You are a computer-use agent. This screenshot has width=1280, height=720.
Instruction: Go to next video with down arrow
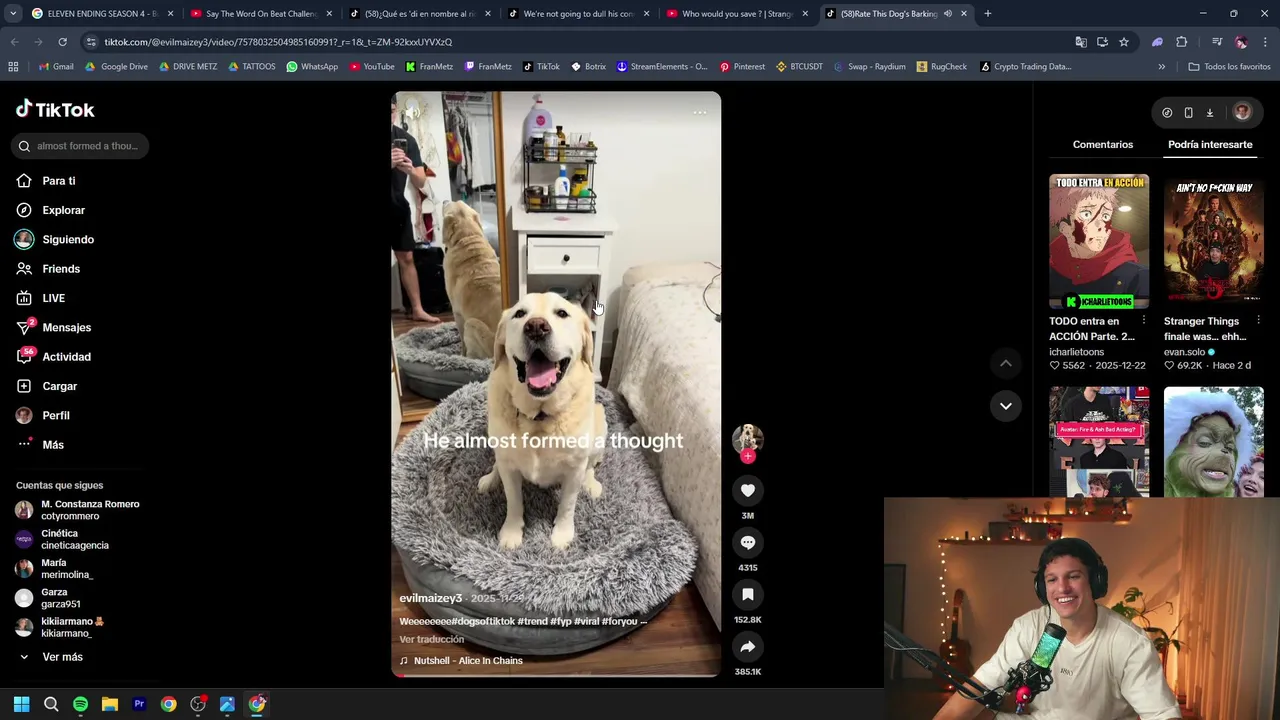pyautogui.click(x=1005, y=406)
